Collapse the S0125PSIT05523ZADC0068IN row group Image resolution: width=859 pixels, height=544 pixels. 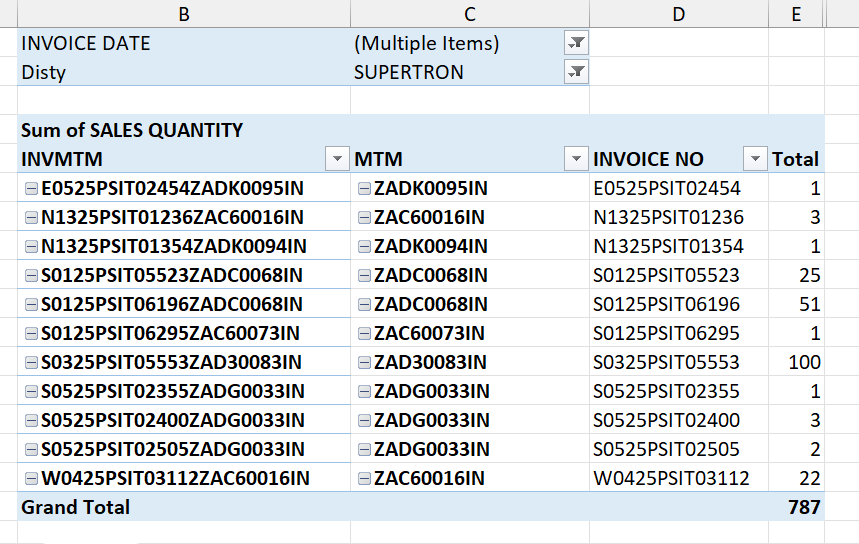tap(30, 276)
